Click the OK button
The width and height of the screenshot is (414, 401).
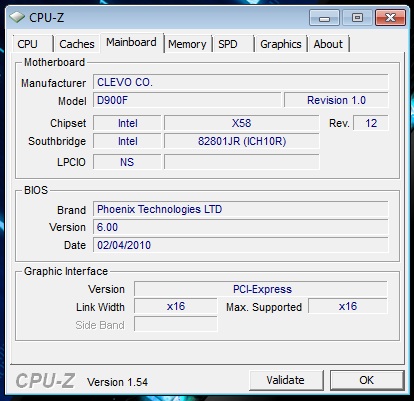pyautogui.click(x=367, y=380)
